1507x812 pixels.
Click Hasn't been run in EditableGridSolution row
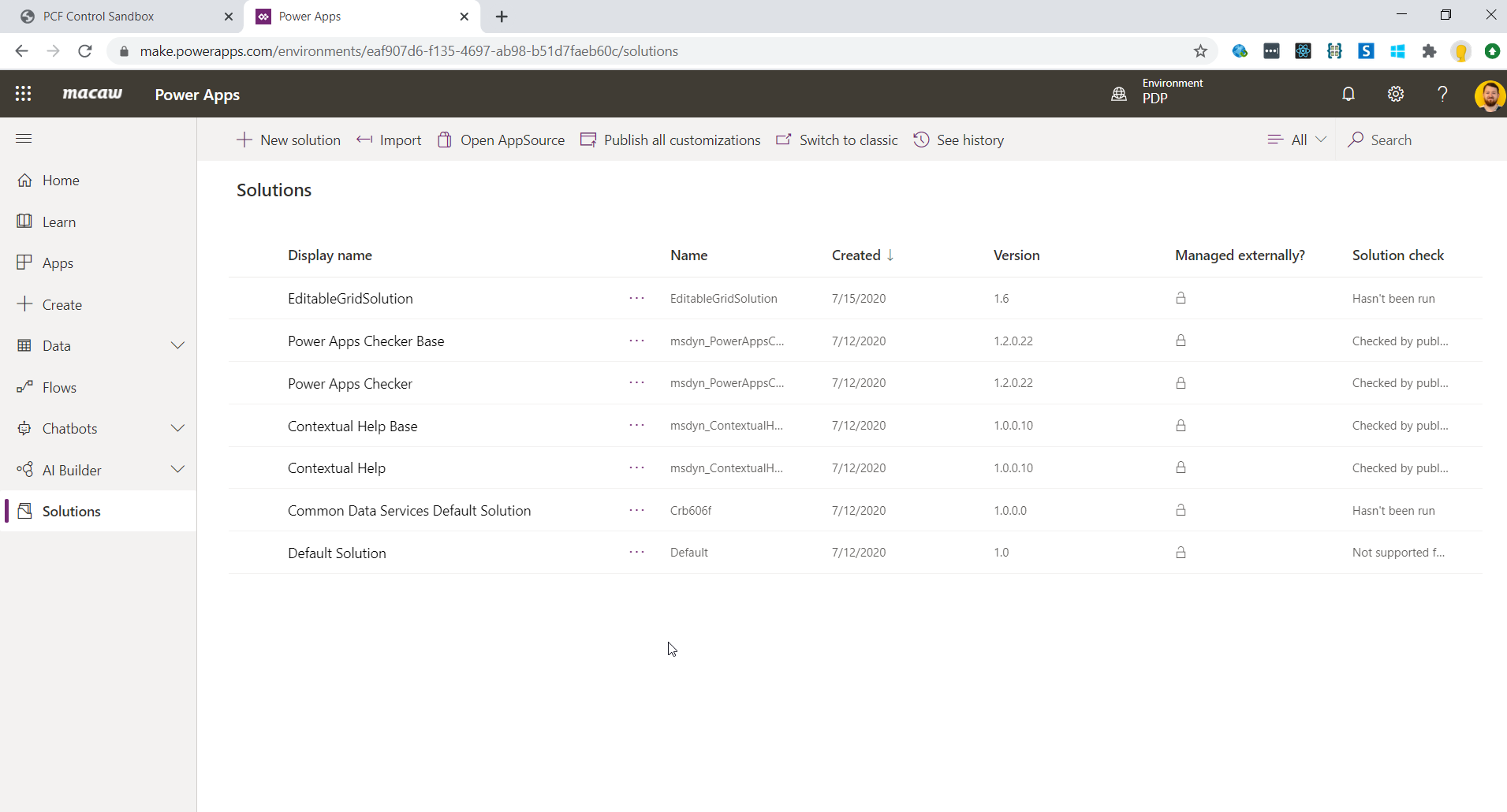click(x=1393, y=299)
